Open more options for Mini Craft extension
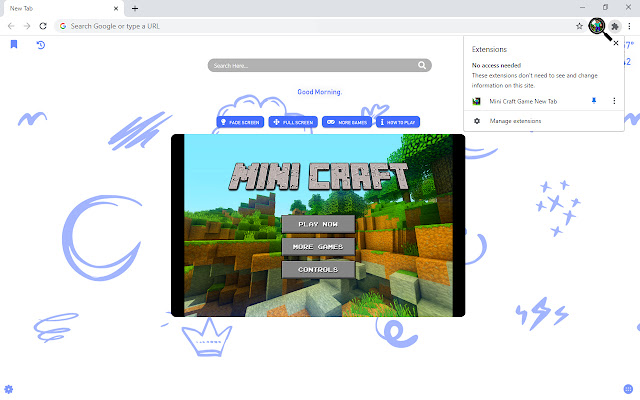Image resolution: width=640 pixels, height=400 pixels. (614, 101)
